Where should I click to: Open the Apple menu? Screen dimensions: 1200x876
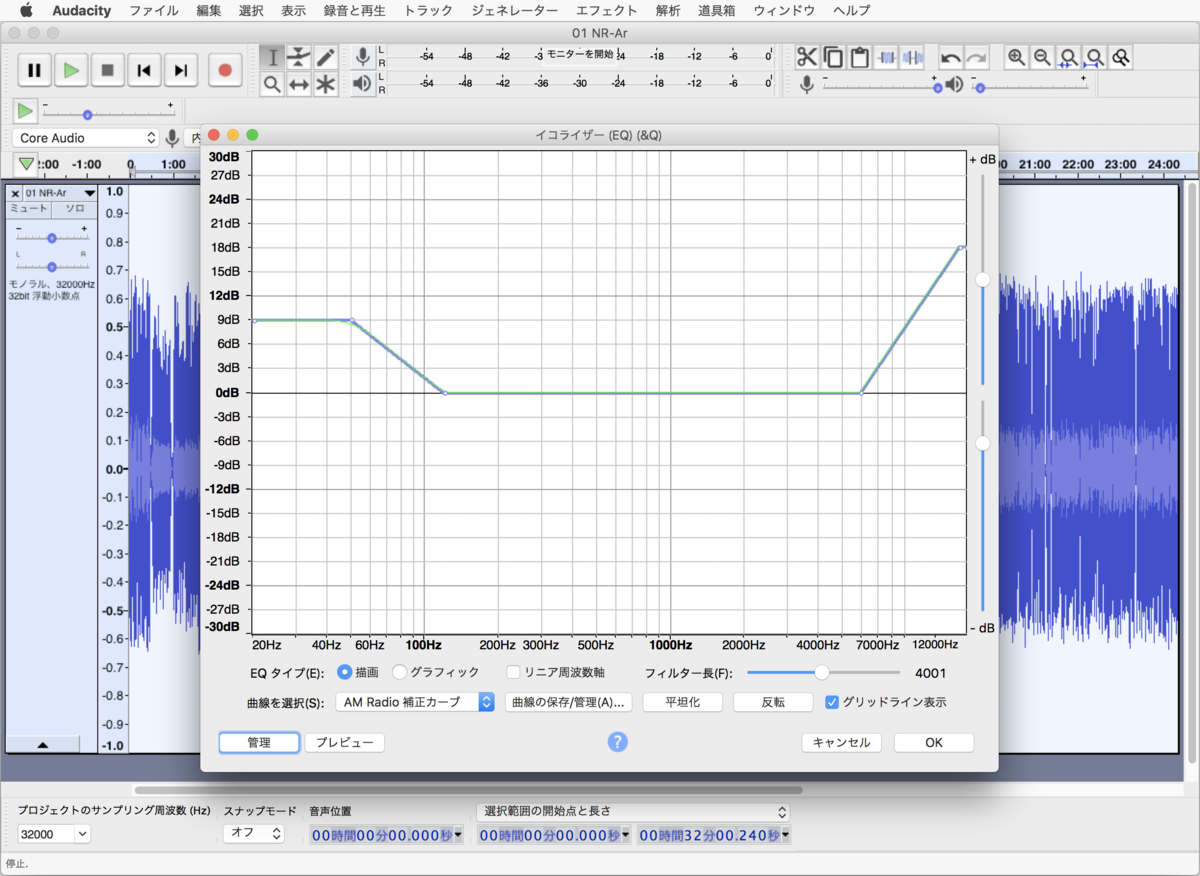(x=26, y=11)
